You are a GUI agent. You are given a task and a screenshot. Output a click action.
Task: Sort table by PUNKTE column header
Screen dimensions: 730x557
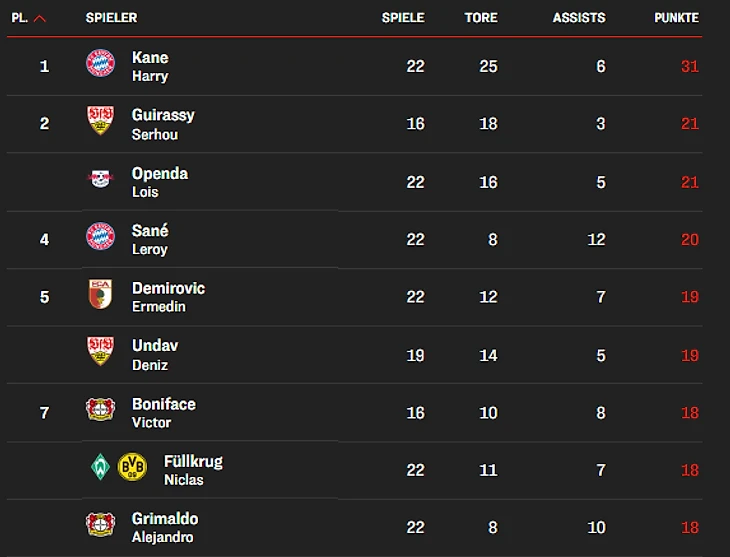(x=676, y=18)
